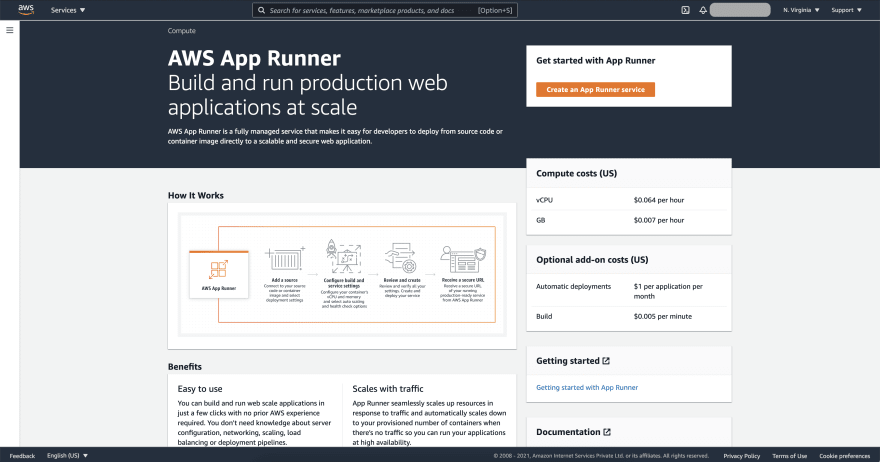This screenshot has width=880, height=462.
Task: Click the Add a source container icon
Action: (x=285, y=260)
